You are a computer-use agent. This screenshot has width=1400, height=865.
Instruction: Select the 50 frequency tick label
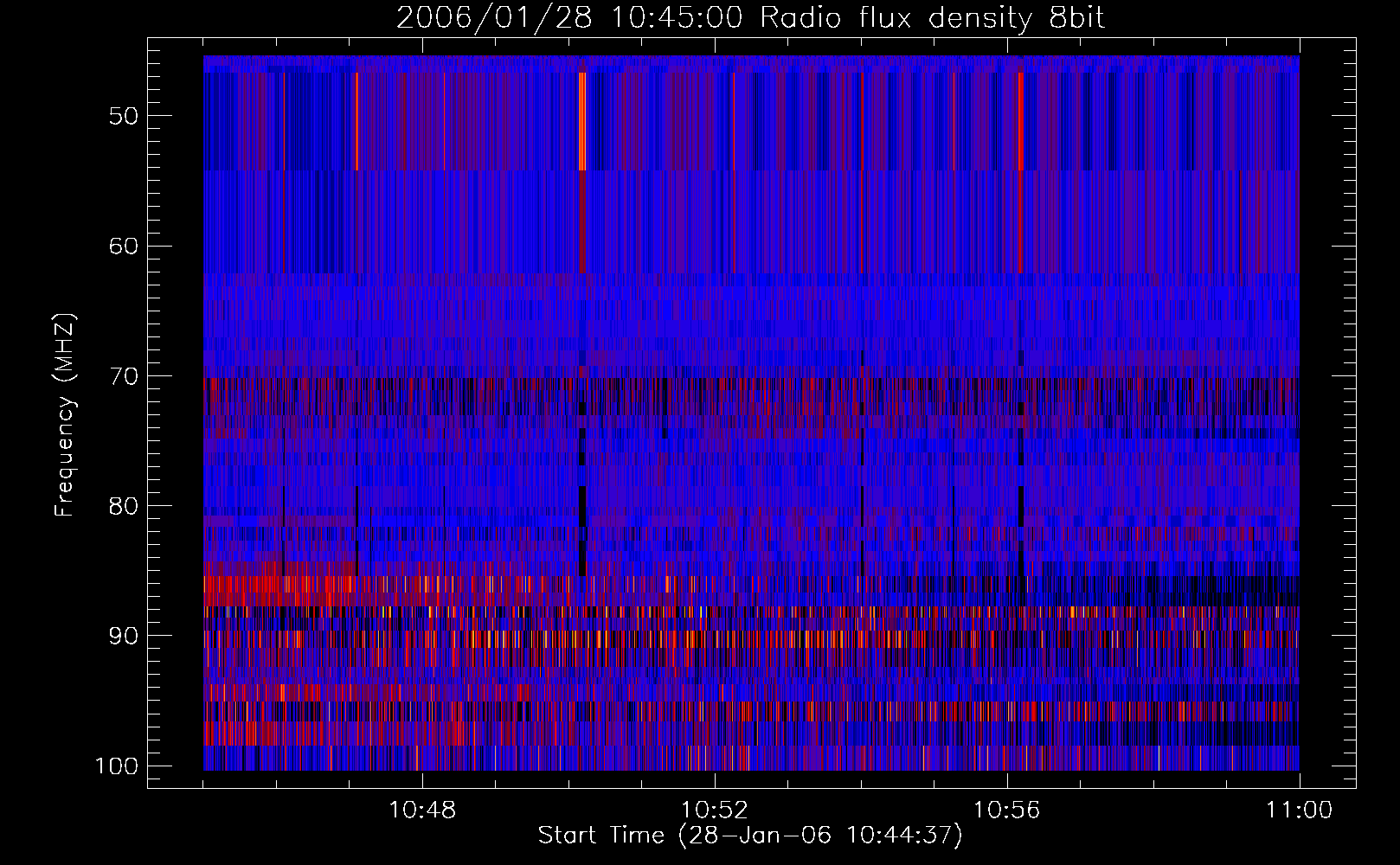point(124,116)
